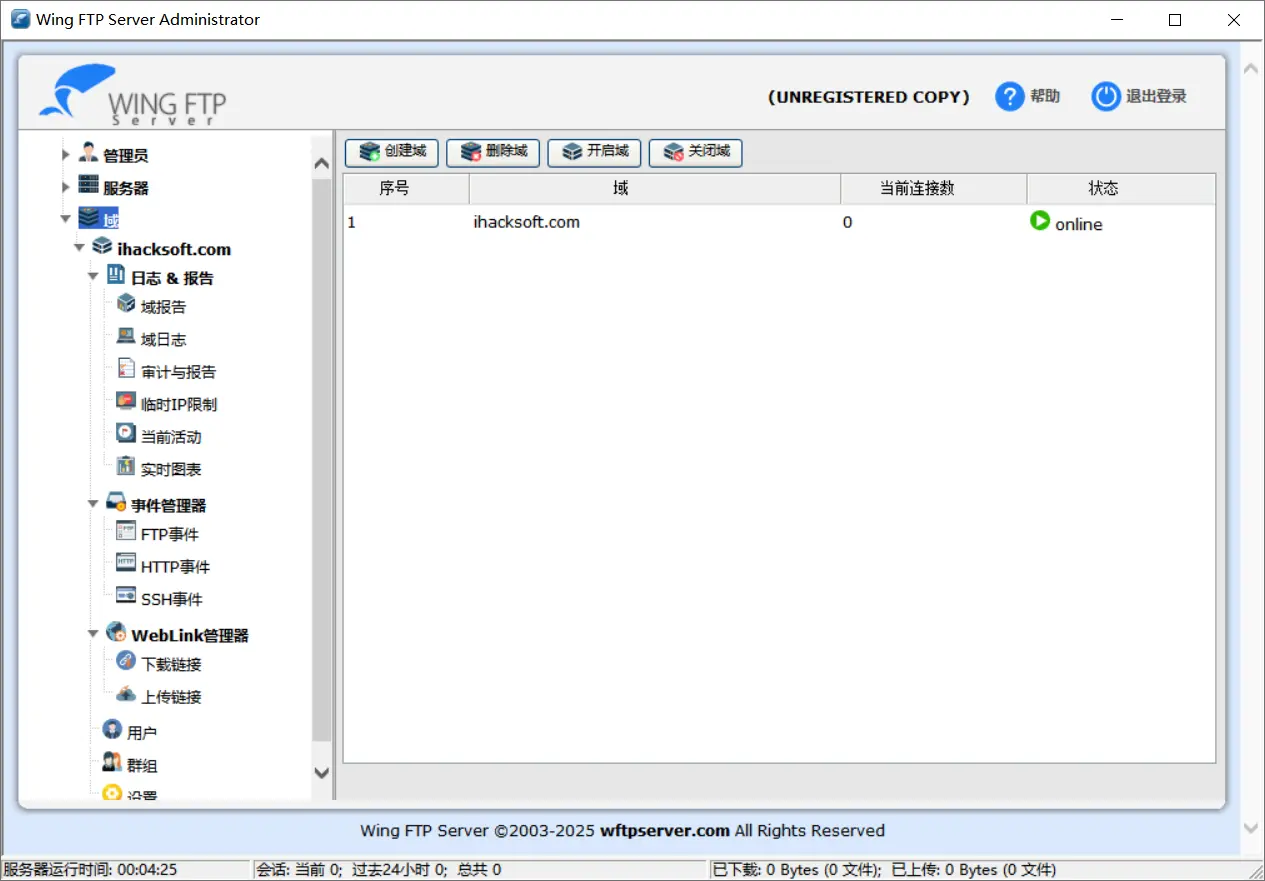Collapse the WebLink管理器 node arrow
1265x881 pixels.
tap(94, 634)
